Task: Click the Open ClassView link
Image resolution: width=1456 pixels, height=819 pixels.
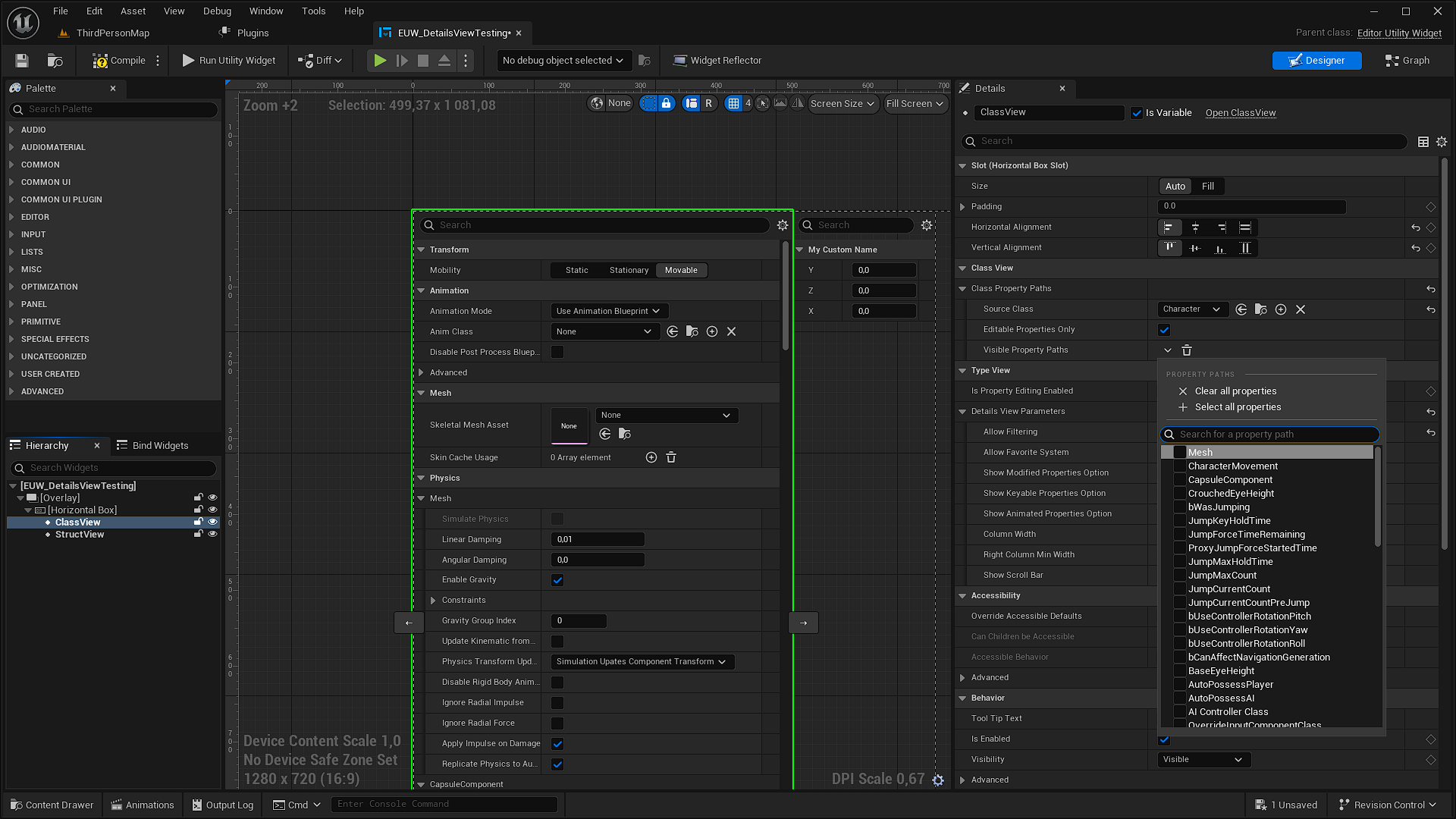Action: [x=1241, y=113]
